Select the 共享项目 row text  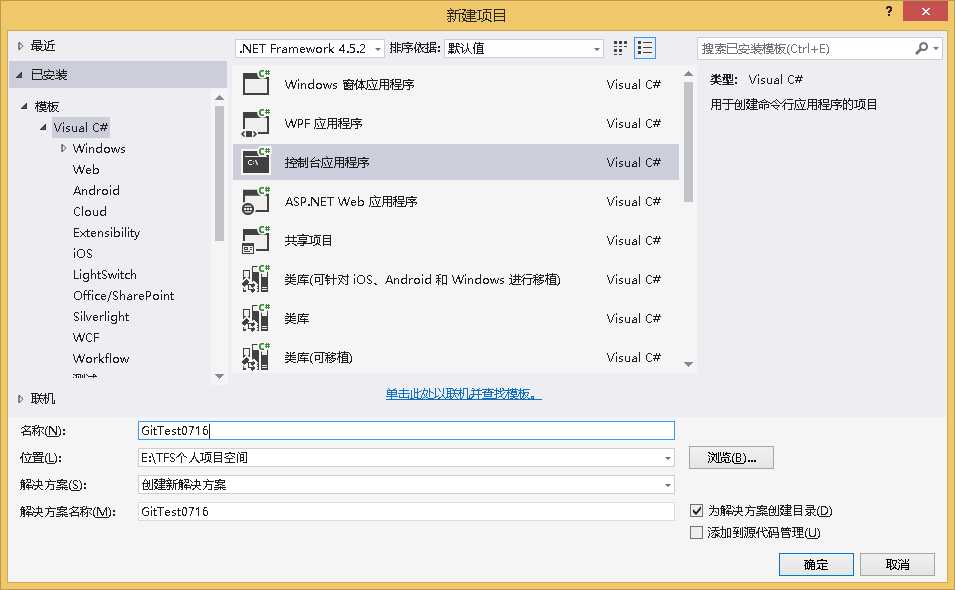(308, 241)
